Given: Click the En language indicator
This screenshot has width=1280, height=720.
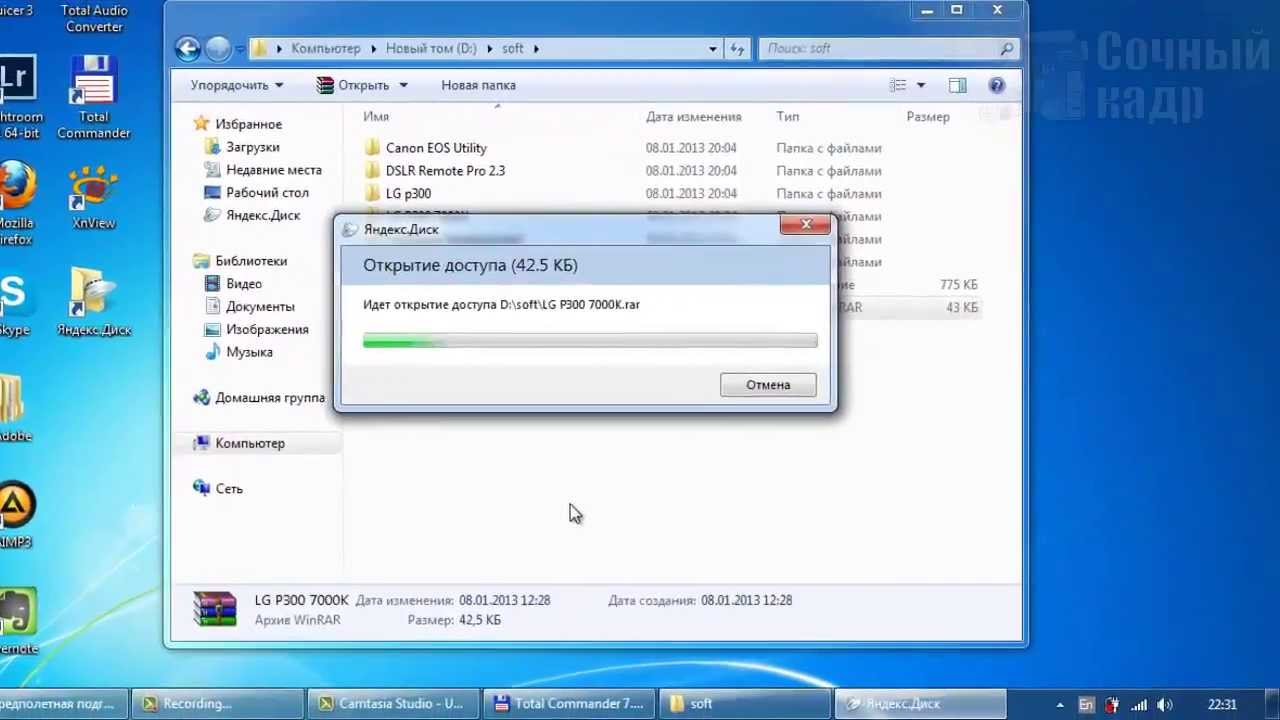Looking at the screenshot, I should tap(1086, 705).
